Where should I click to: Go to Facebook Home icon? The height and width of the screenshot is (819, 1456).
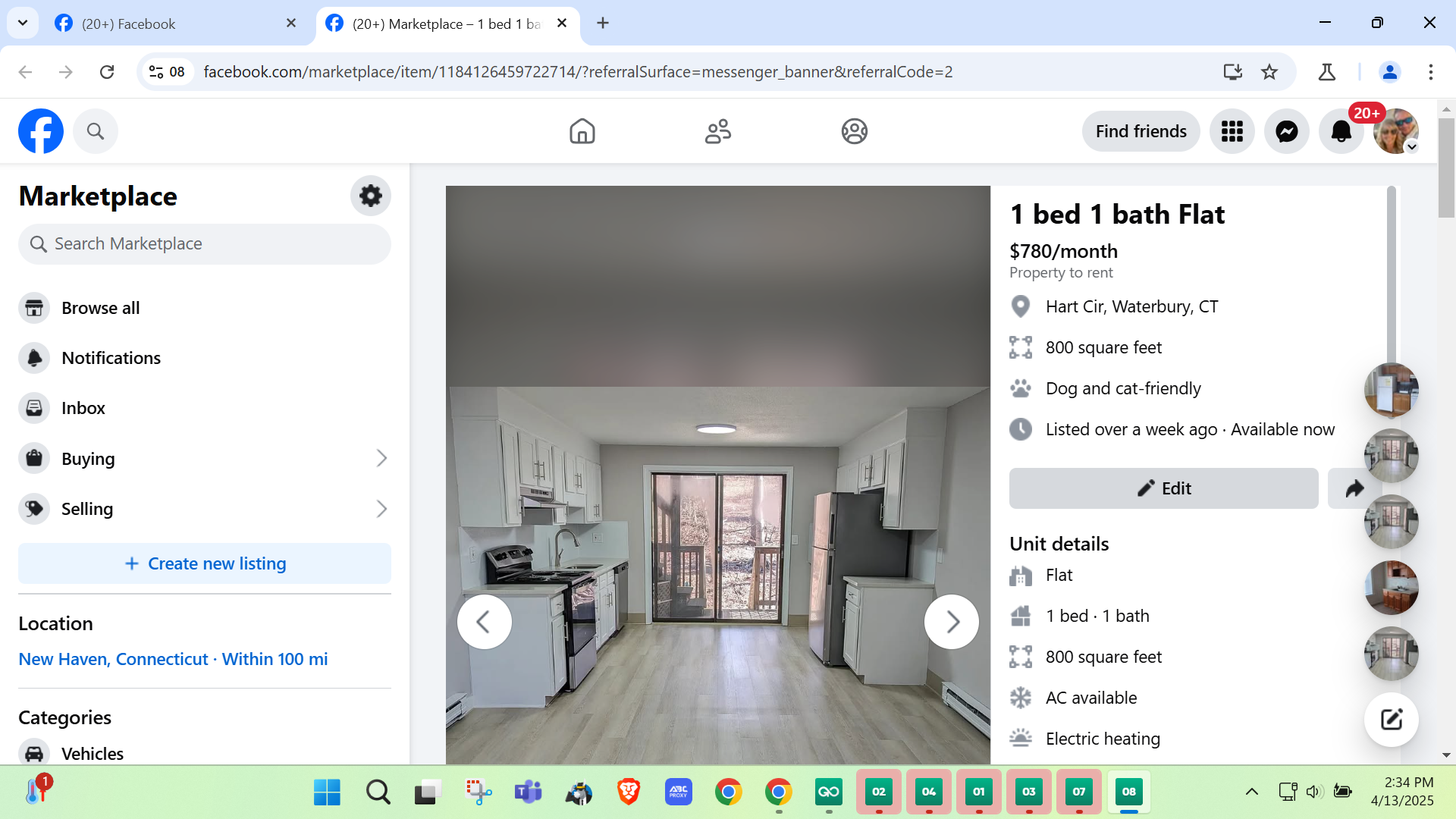[582, 131]
